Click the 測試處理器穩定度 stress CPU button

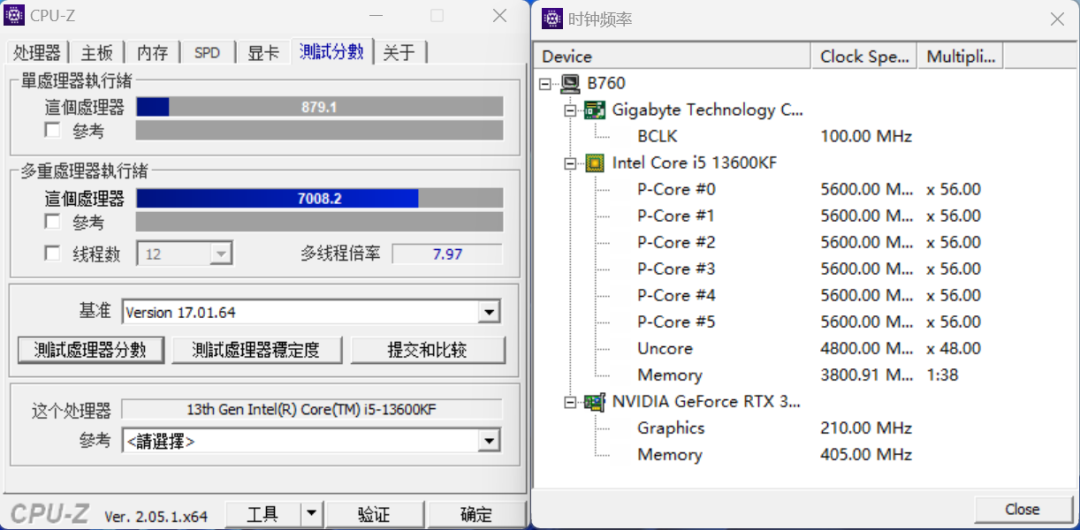256,350
